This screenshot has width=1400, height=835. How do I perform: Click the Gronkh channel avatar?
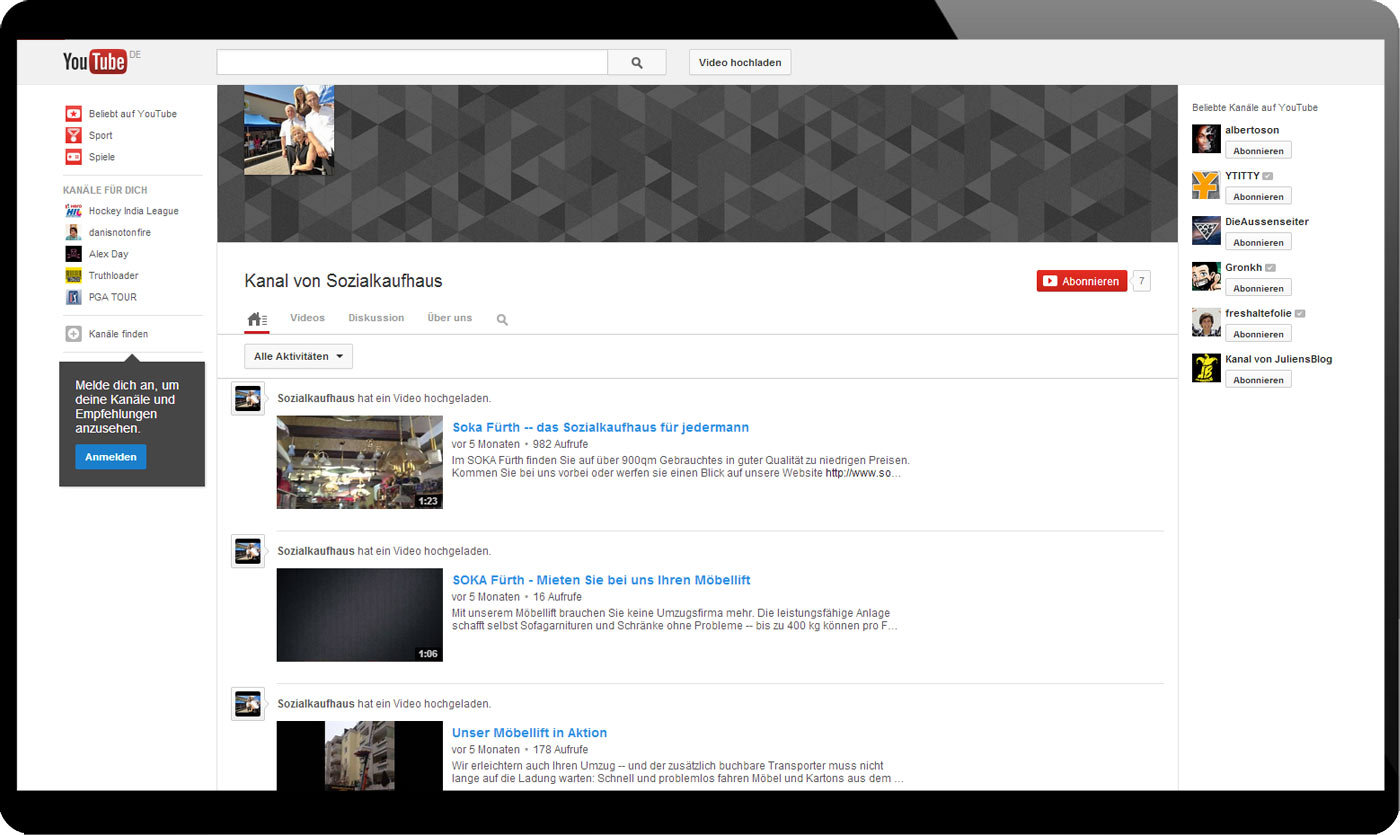1206,277
